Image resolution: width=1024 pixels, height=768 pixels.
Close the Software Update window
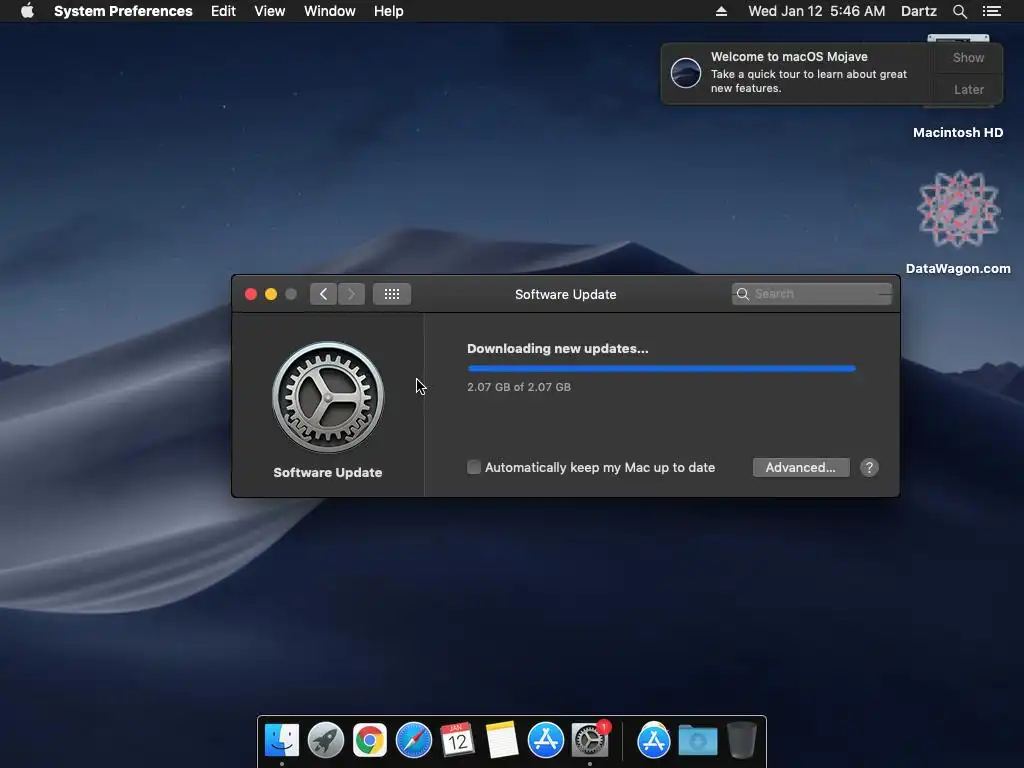pyautogui.click(x=251, y=294)
